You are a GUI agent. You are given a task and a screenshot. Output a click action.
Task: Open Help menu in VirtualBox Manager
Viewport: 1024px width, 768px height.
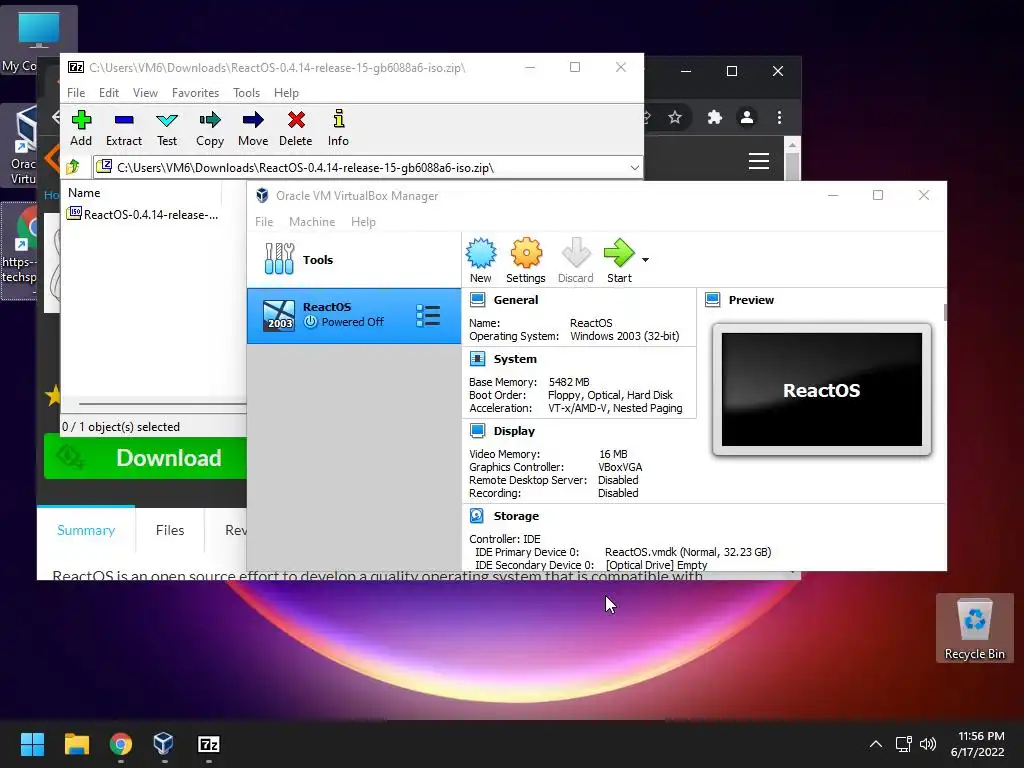click(363, 222)
